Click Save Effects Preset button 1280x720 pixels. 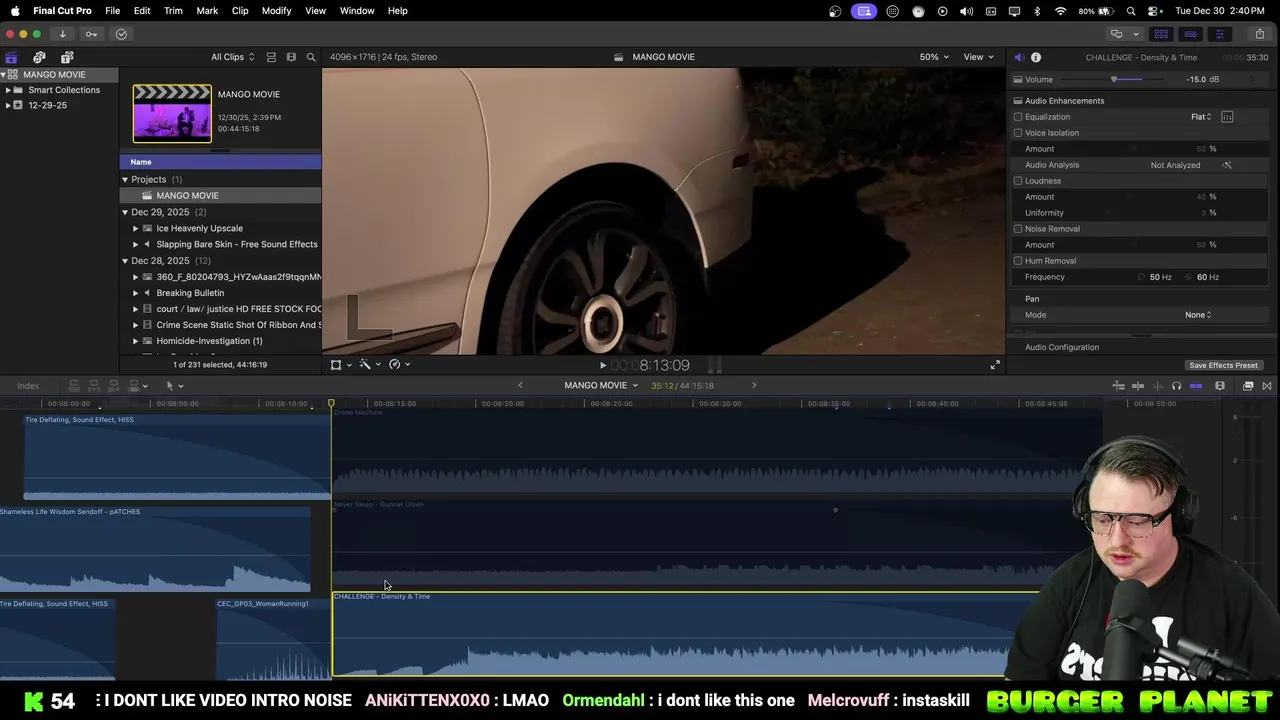click(x=1223, y=365)
